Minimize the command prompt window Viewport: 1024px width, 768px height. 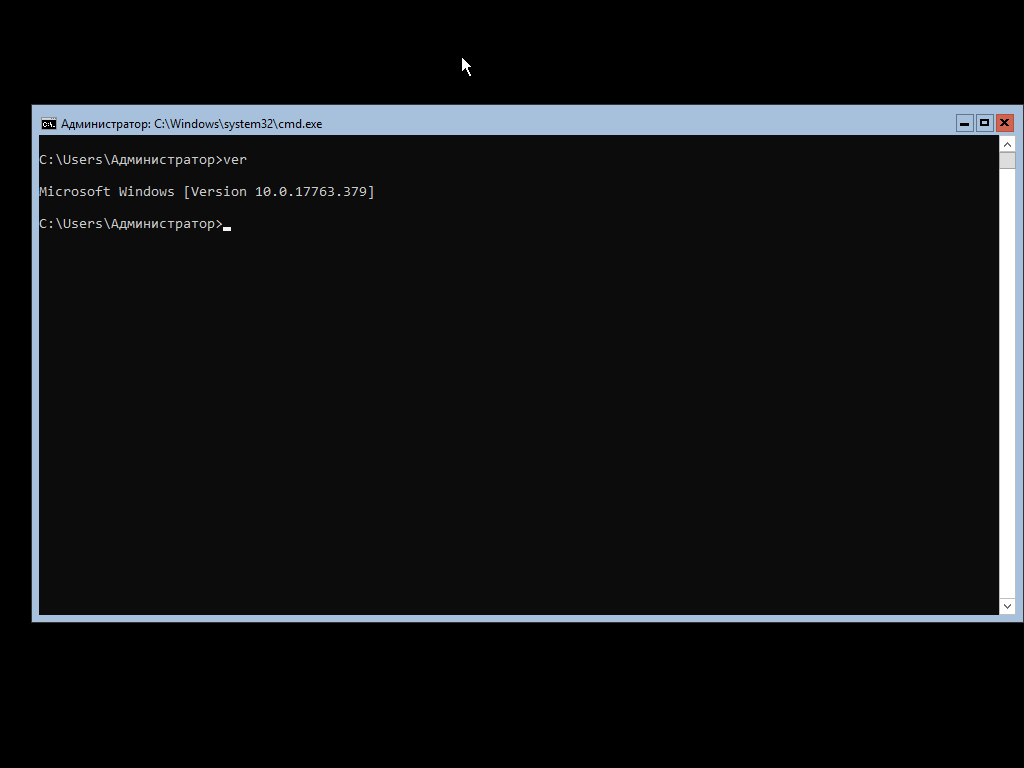tap(965, 123)
